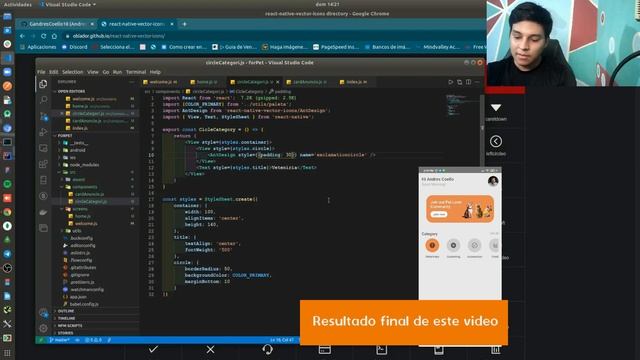Open the Discord bookmark

(75, 47)
